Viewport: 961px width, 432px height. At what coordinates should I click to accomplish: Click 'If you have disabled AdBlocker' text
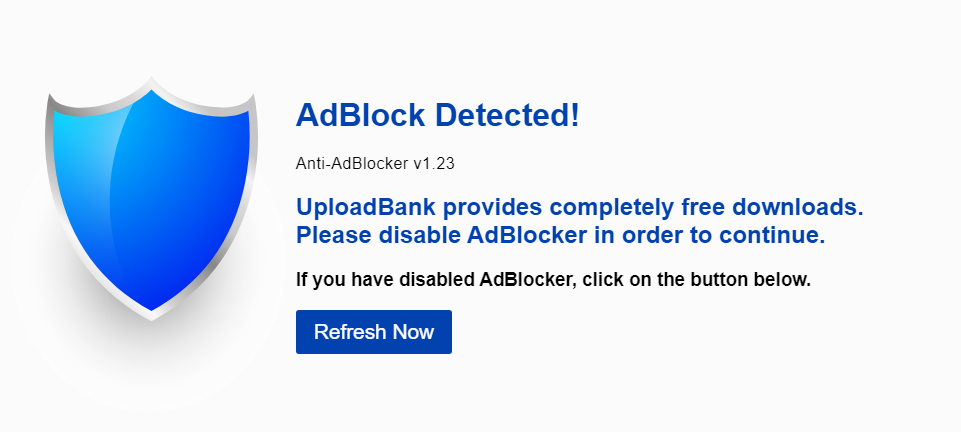pyautogui.click(x=434, y=279)
